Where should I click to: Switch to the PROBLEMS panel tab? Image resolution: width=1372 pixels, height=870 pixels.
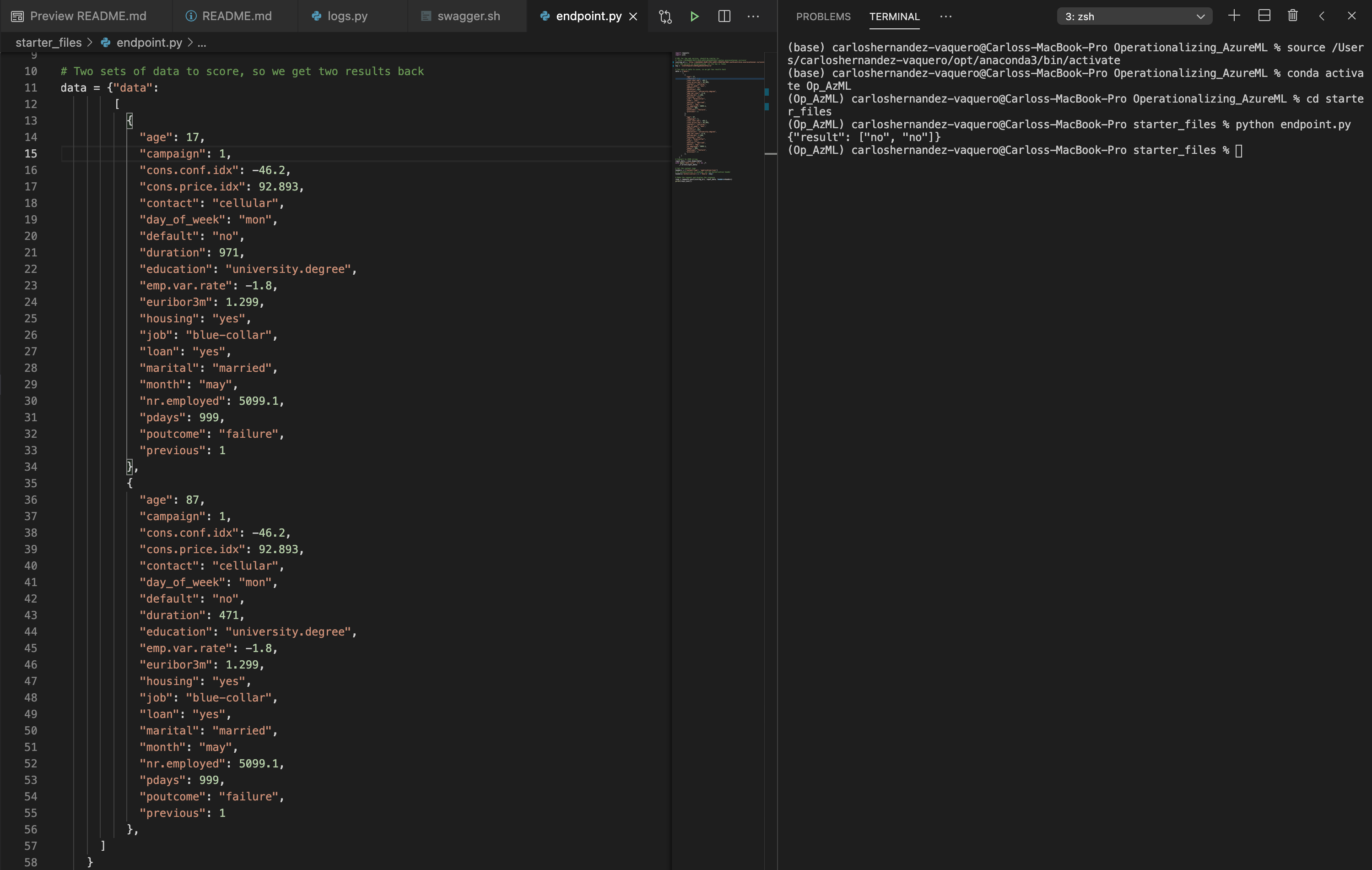[x=823, y=16]
